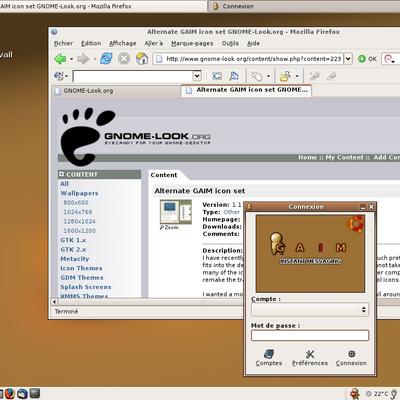Go back using the green arrow
Screen dimensions: 400x400
60,59
